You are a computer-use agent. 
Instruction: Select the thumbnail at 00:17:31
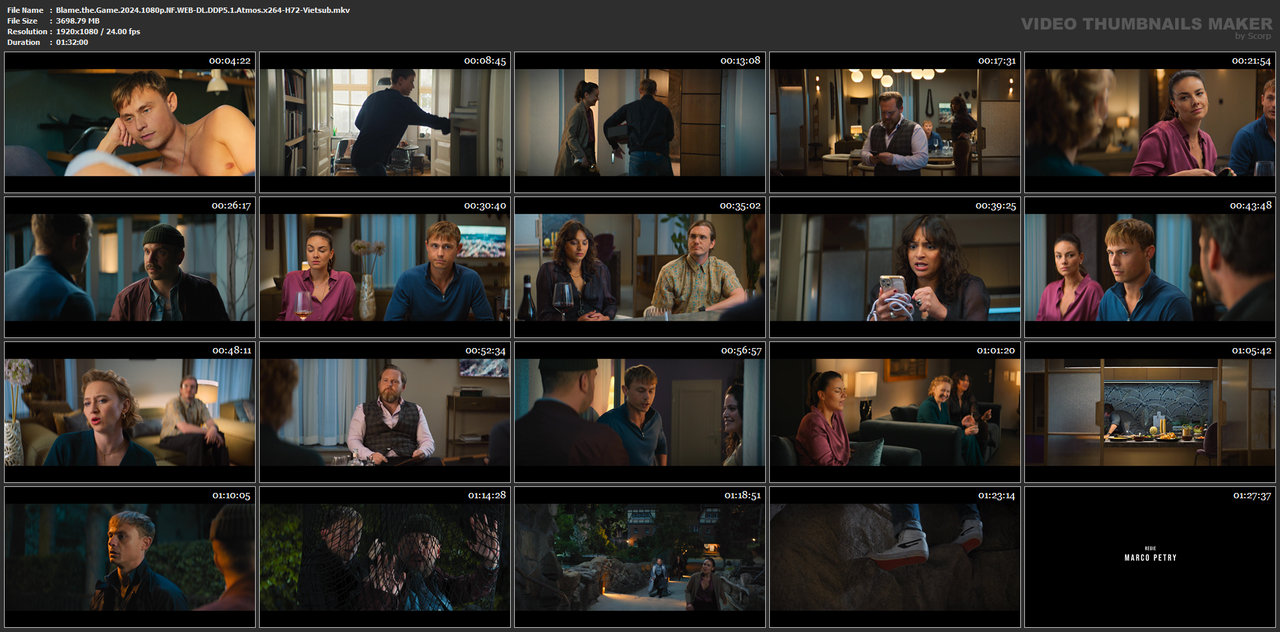(895, 122)
